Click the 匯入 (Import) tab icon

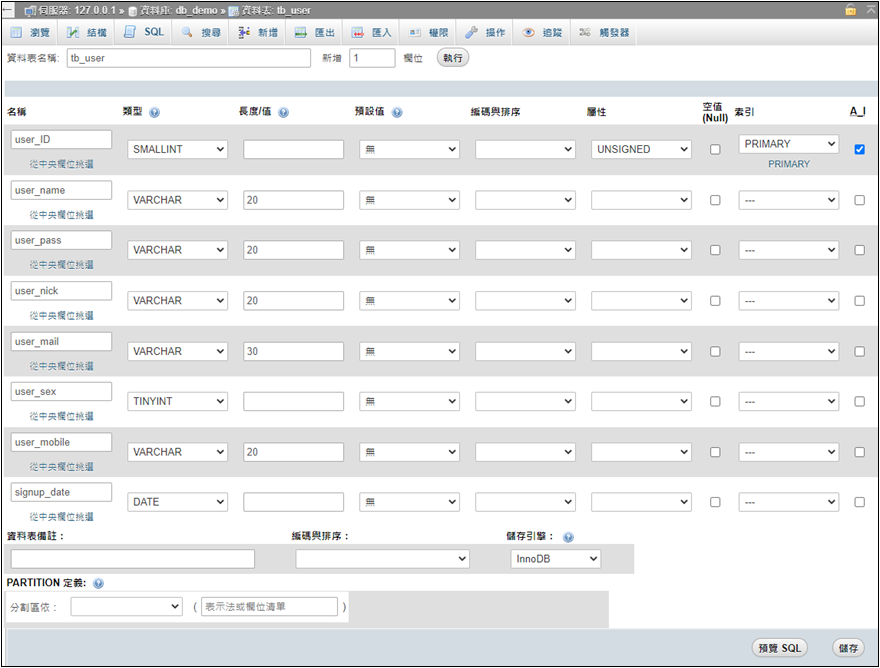click(x=358, y=33)
